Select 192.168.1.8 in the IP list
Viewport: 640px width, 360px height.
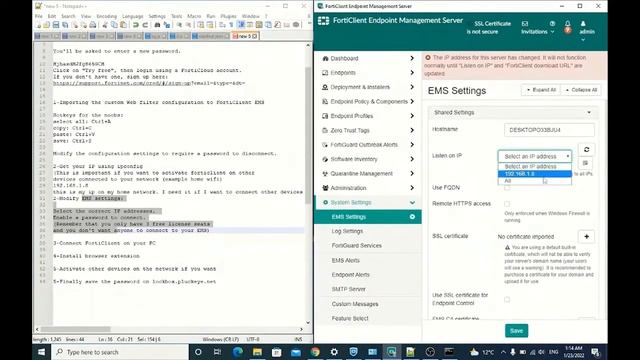point(535,174)
